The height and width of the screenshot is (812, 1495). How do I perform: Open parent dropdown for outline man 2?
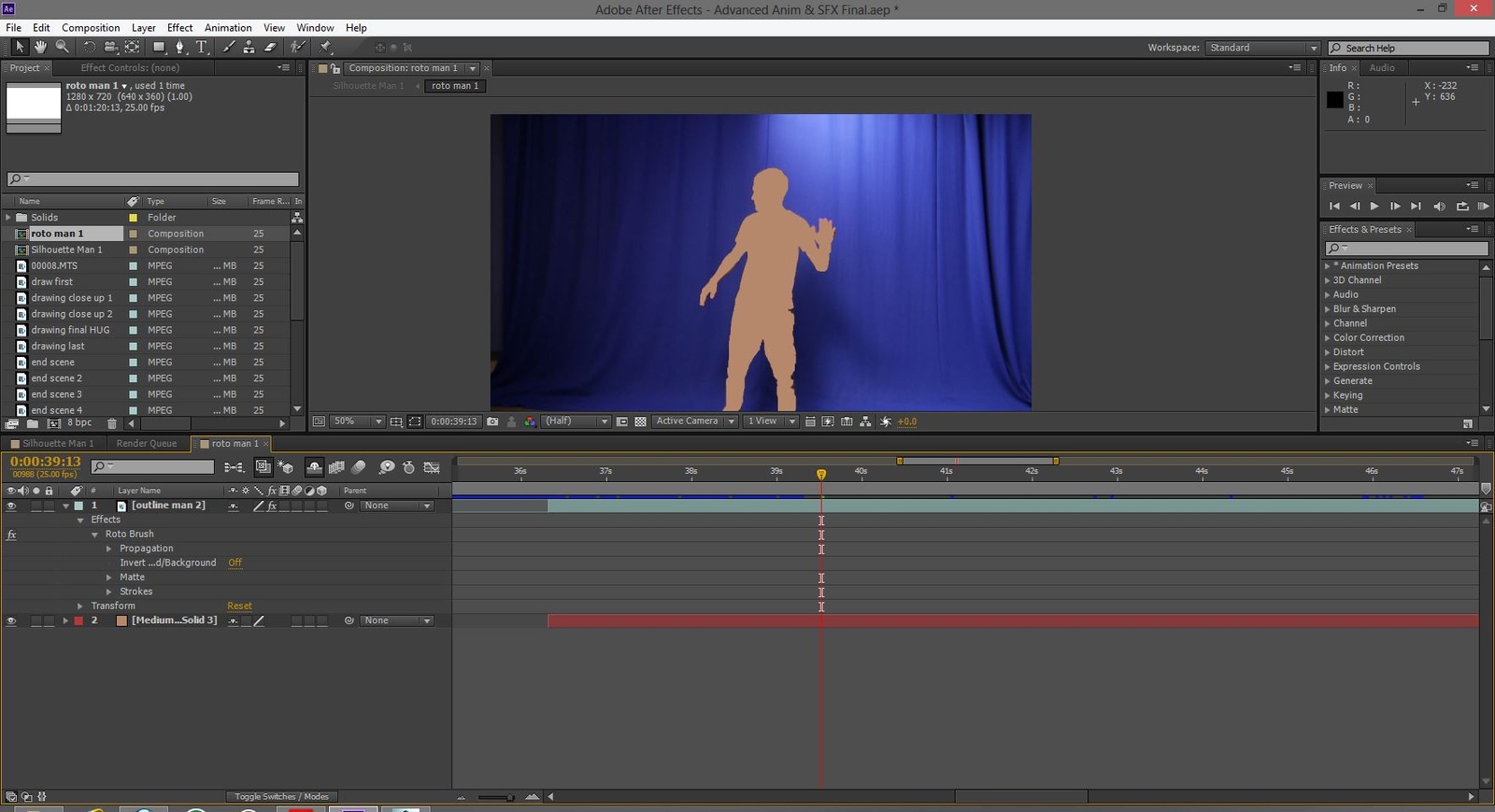click(x=398, y=506)
